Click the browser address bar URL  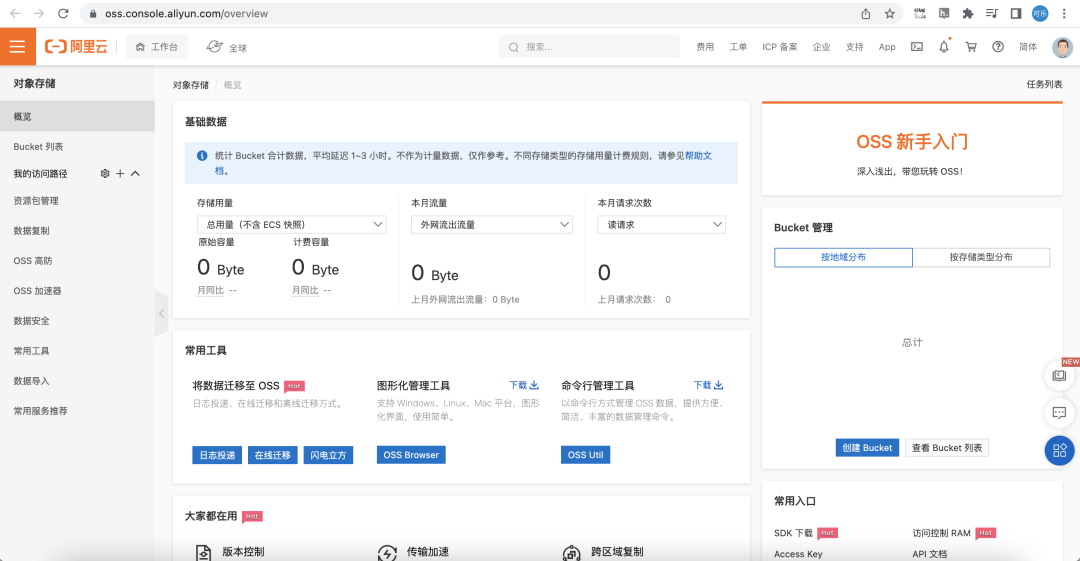pos(186,13)
